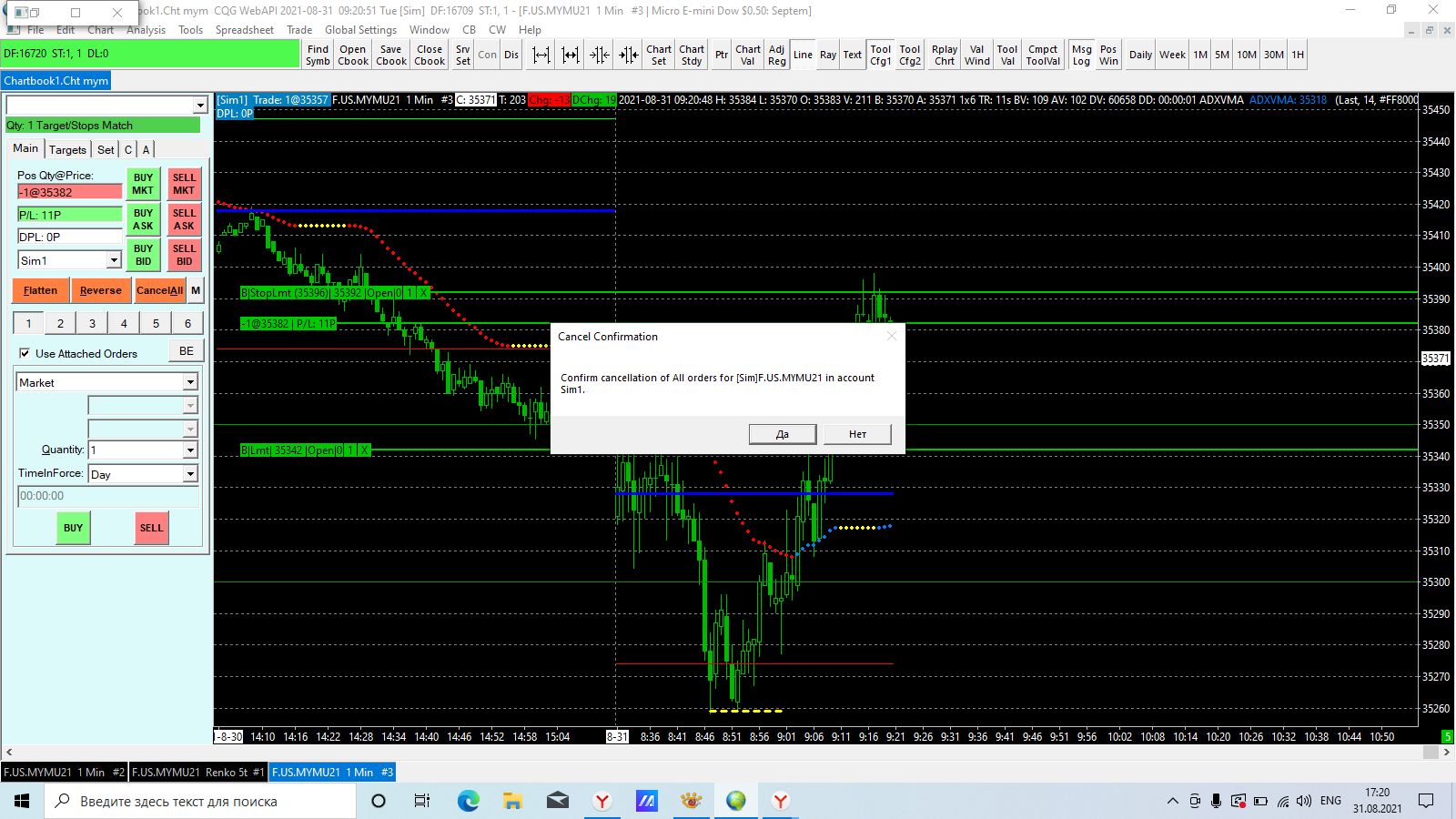Expand the top trade window dropdown

tap(200, 106)
